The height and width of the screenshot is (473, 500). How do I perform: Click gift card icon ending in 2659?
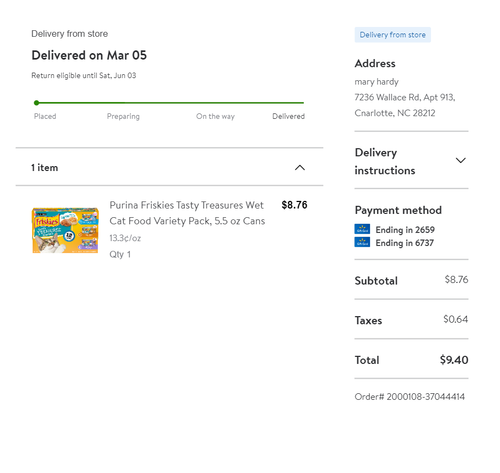[x=362, y=229]
